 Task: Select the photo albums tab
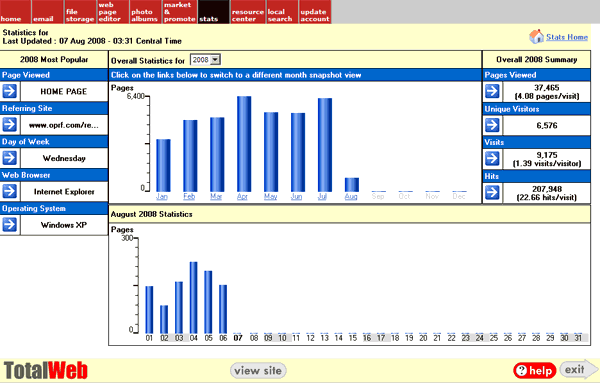(145, 12)
